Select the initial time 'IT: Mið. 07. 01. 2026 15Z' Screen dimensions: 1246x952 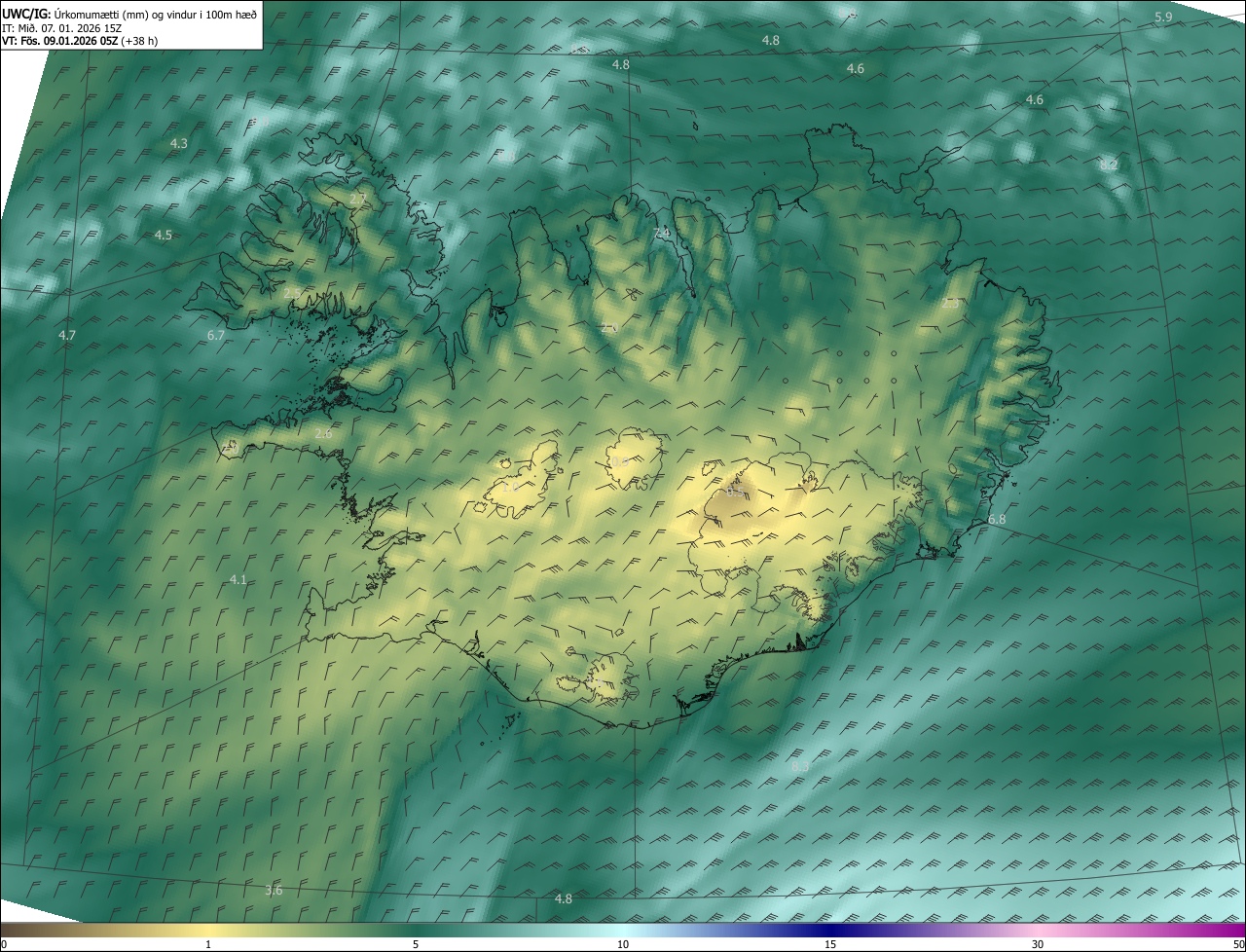tap(61, 28)
